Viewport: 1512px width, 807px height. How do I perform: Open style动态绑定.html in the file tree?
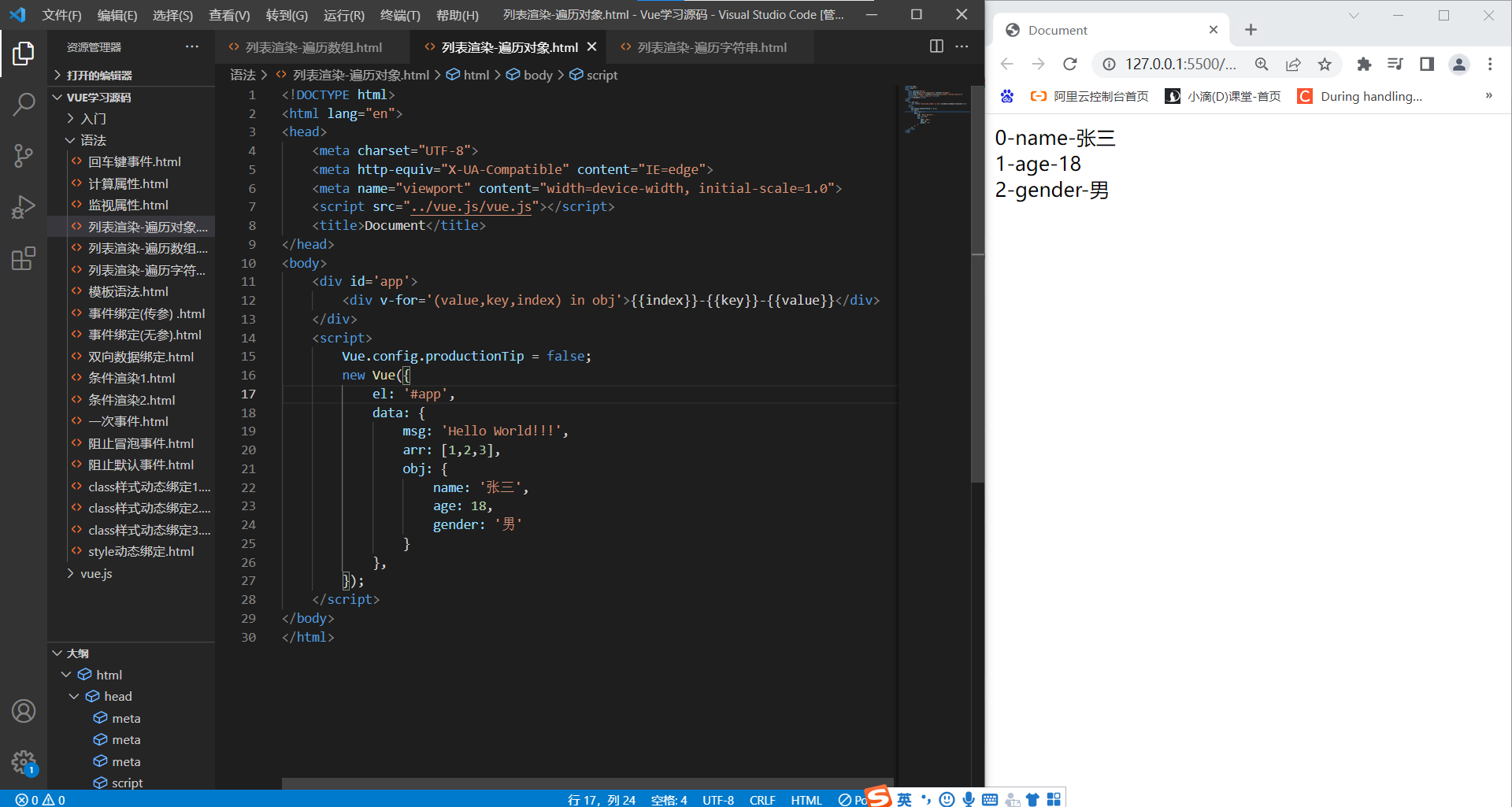coord(132,551)
